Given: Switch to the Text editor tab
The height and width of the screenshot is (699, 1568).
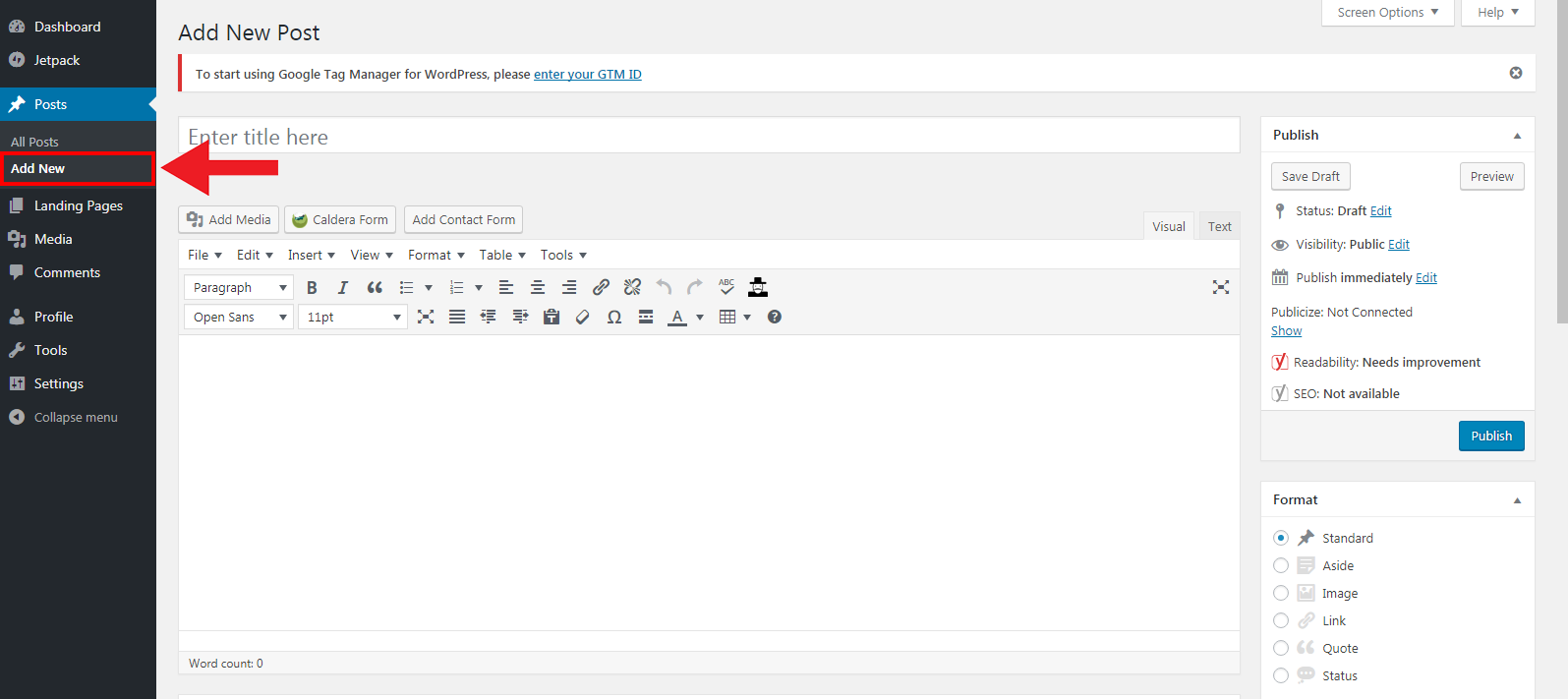Looking at the screenshot, I should pos(1219,226).
